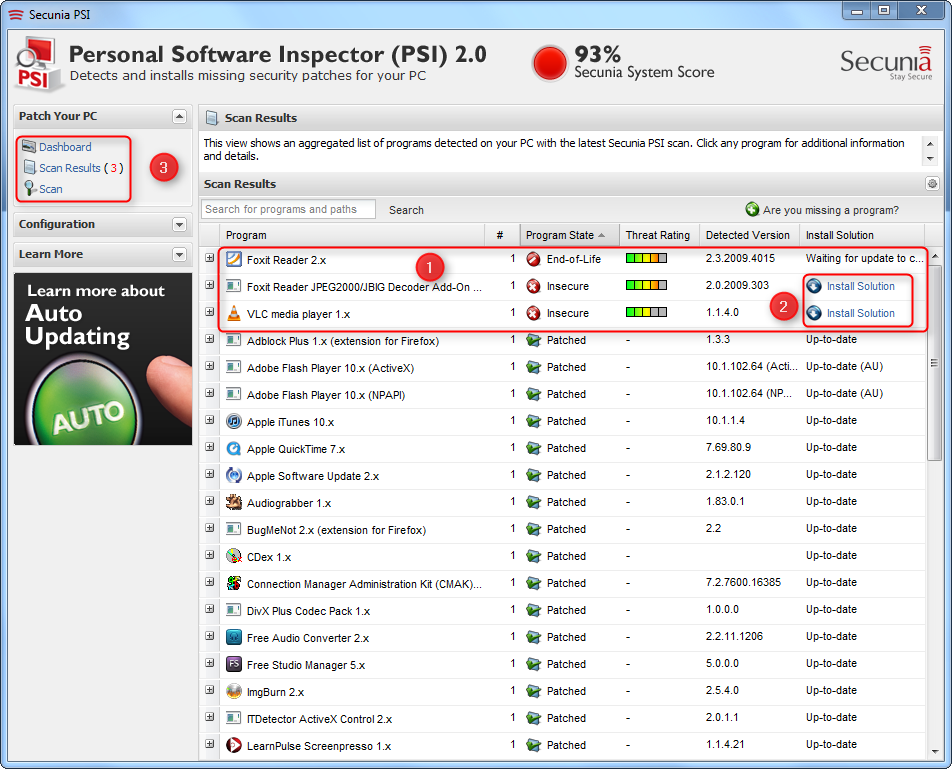Open the 'Are you missing a program?' link

(830, 210)
